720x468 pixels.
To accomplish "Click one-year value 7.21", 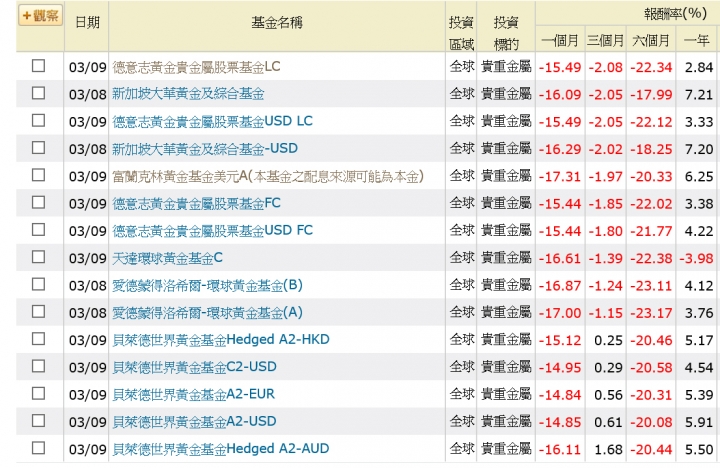I will (699, 95).
